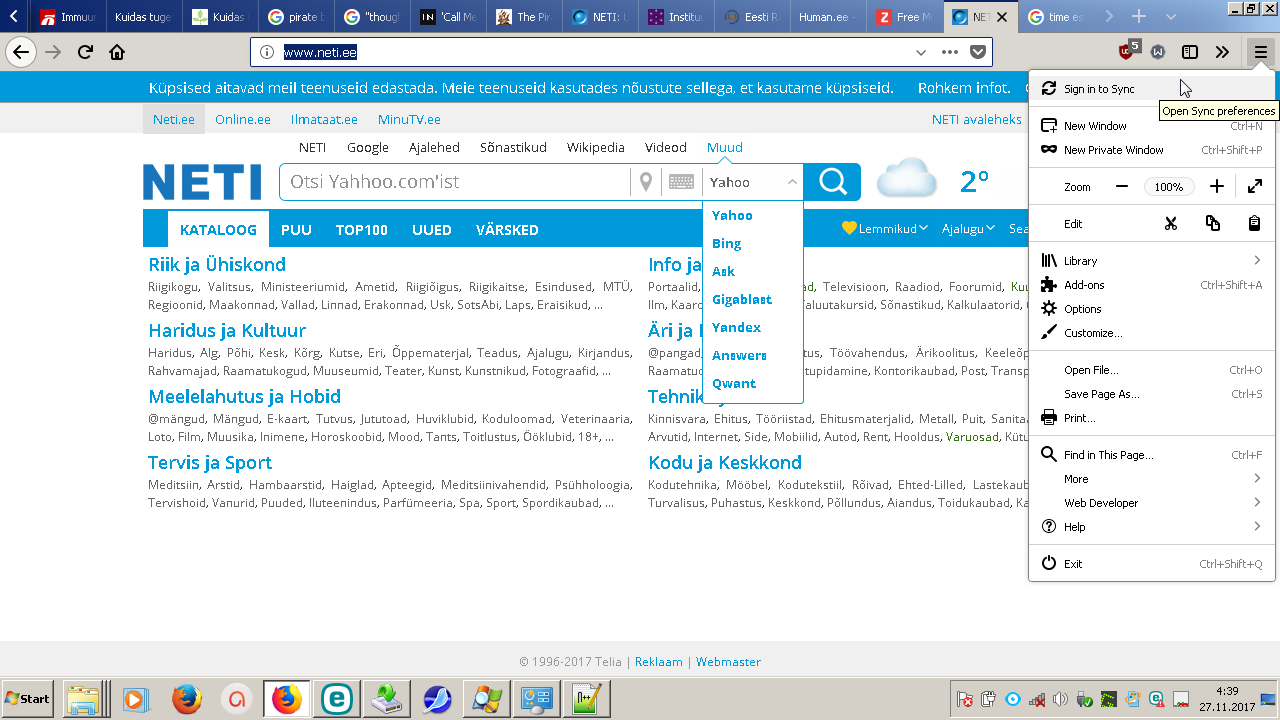This screenshot has height=720, width=1280.
Task: Open Kodu ja Keskkond category
Action: tap(725, 463)
